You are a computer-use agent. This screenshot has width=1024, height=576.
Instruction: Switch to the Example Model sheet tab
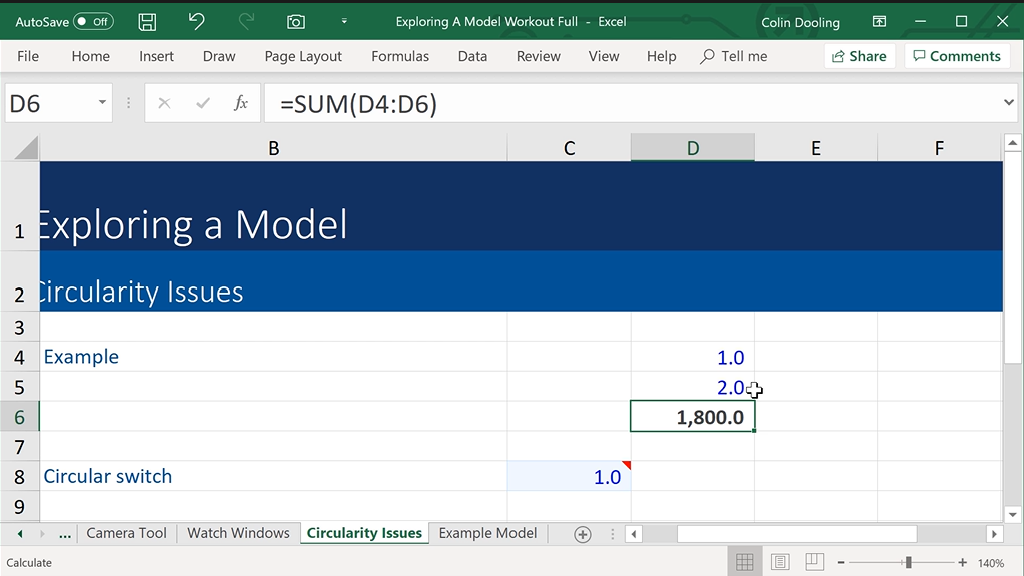coord(487,533)
